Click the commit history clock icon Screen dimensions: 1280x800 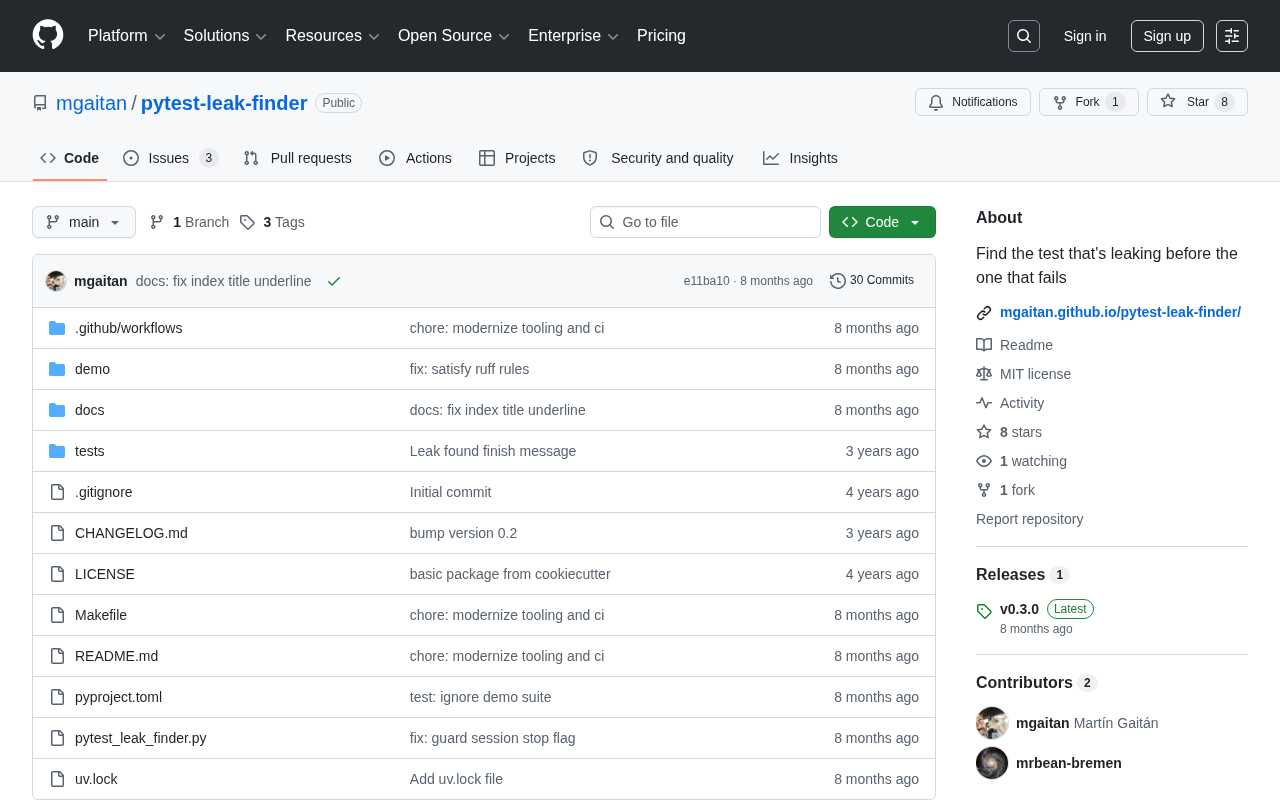pyautogui.click(x=838, y=281)
